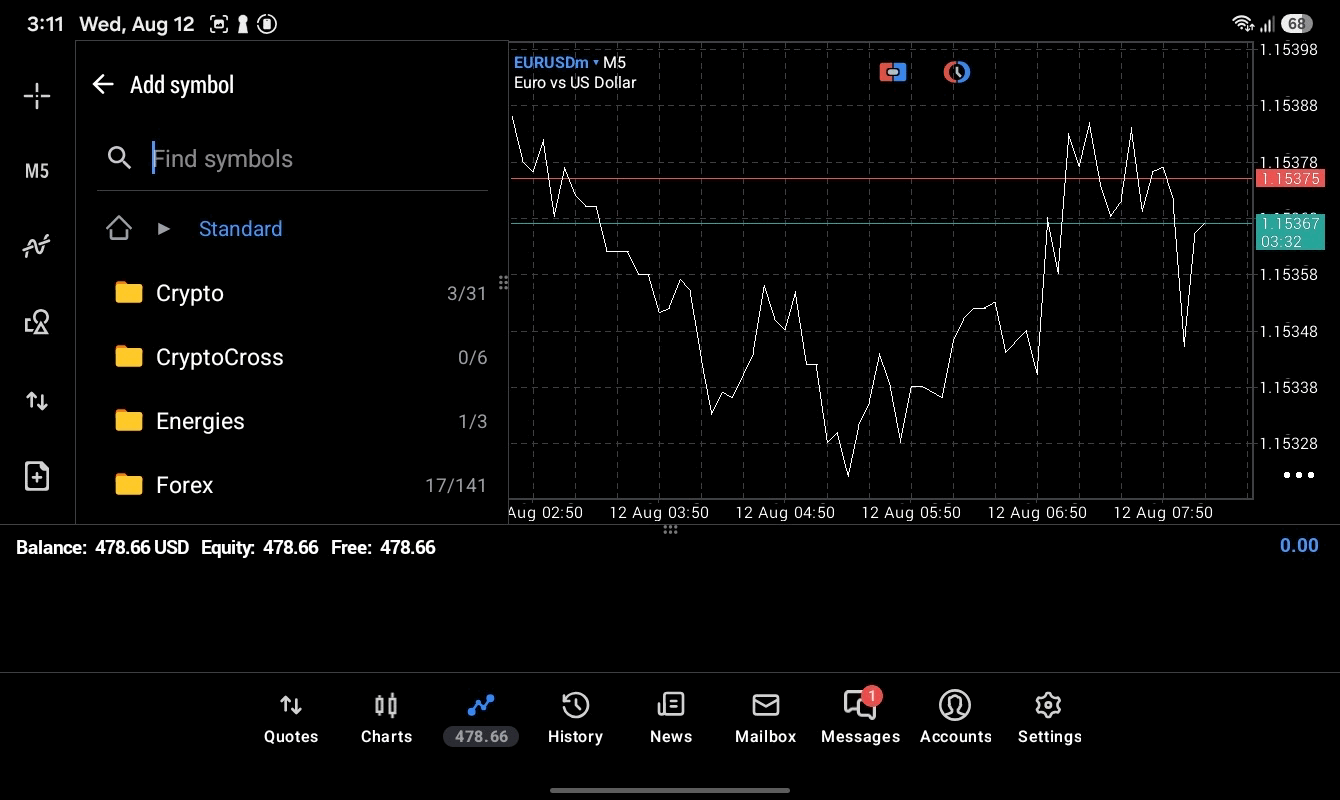Screen dimensions: 1340x800
Task: Select the Standard breadcrumb link
Action: (240, 229)
